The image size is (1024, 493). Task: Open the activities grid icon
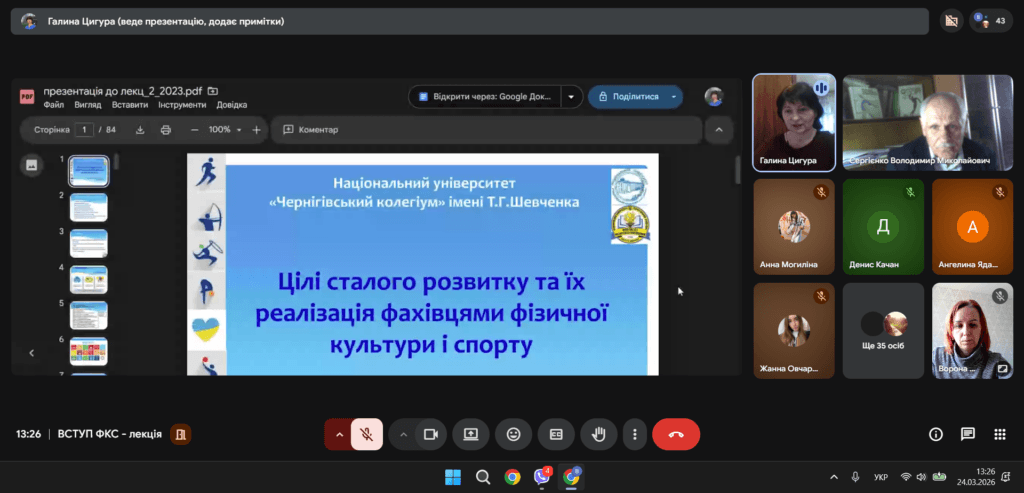coord(999,434)
